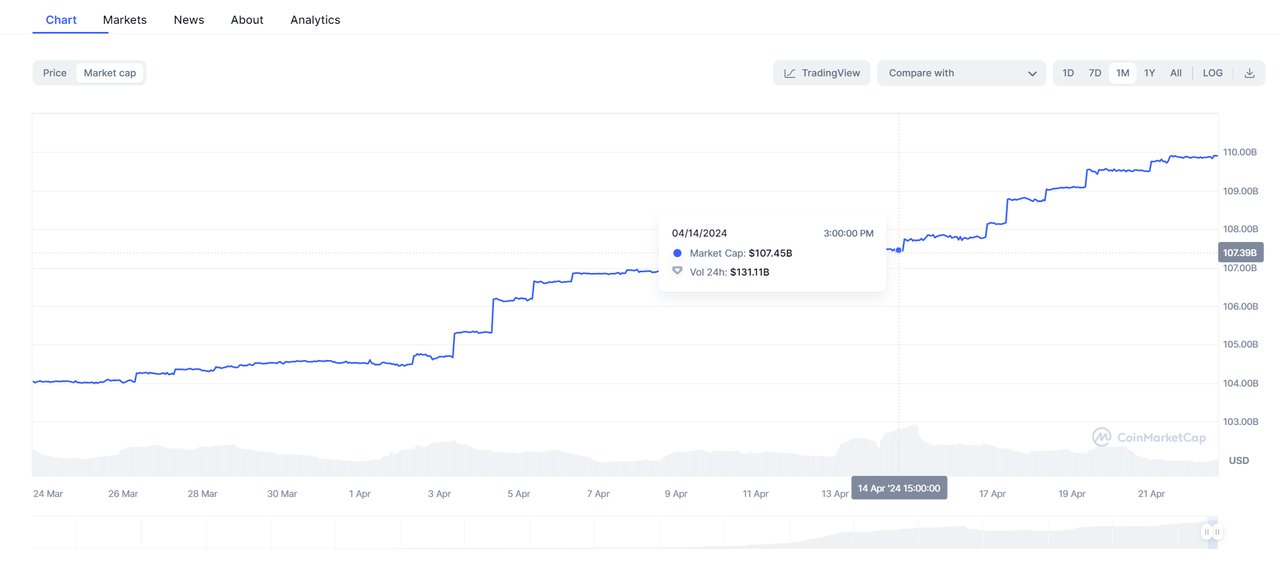1280x569 pixels.
Task: Expand the Compare with chevron arrow
Action: click(x=1032, y=73)
